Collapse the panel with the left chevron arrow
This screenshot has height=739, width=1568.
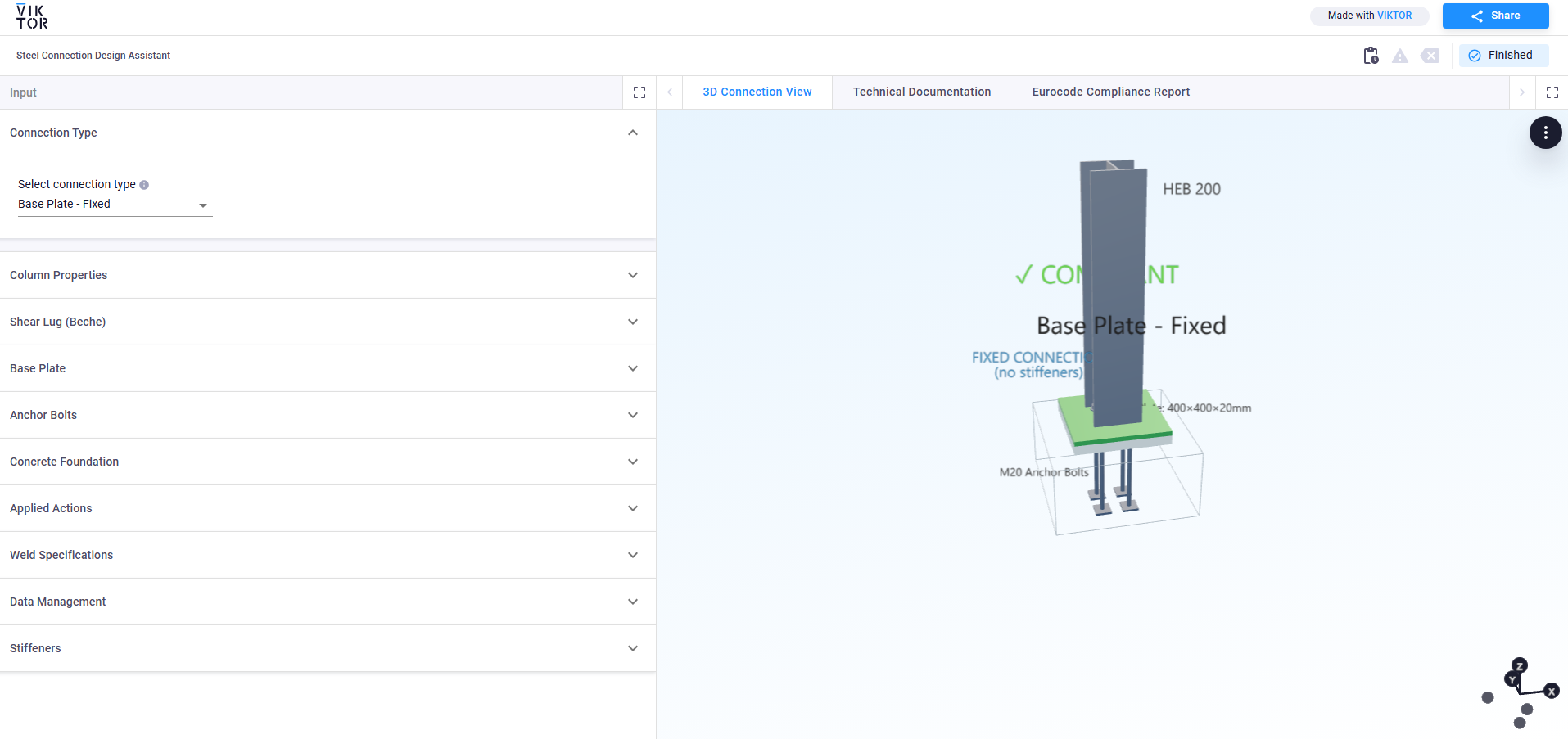pyautogui.click(x=669, y=92)
